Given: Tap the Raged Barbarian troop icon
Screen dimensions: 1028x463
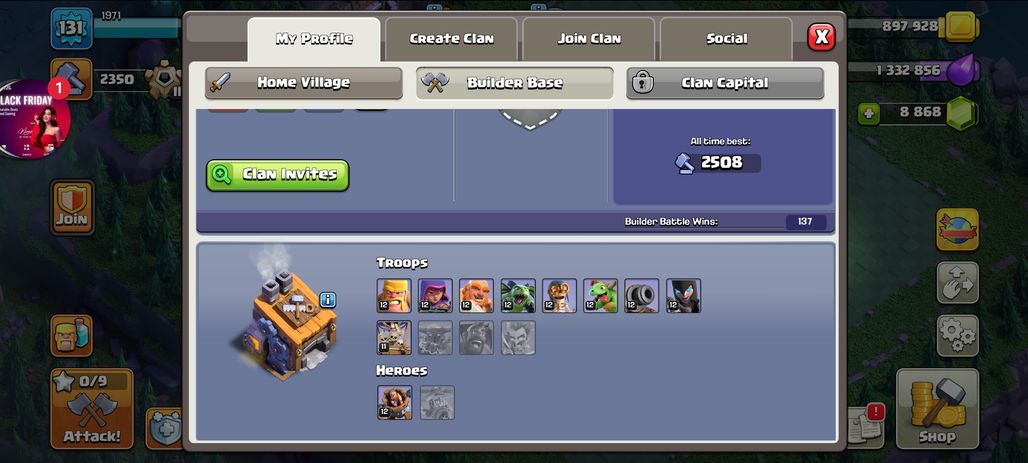Looking at the screenshot, I should coord(394,295).
